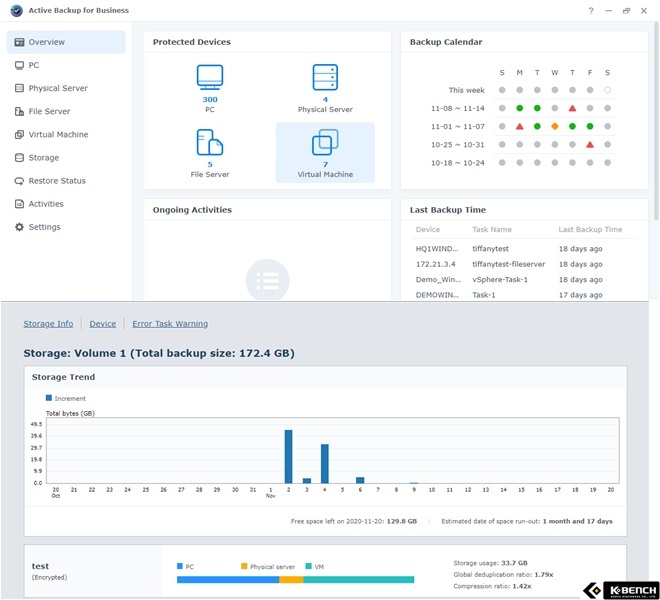
Task: Click the blue PC segment of usage bar
Action: point(228,580)
